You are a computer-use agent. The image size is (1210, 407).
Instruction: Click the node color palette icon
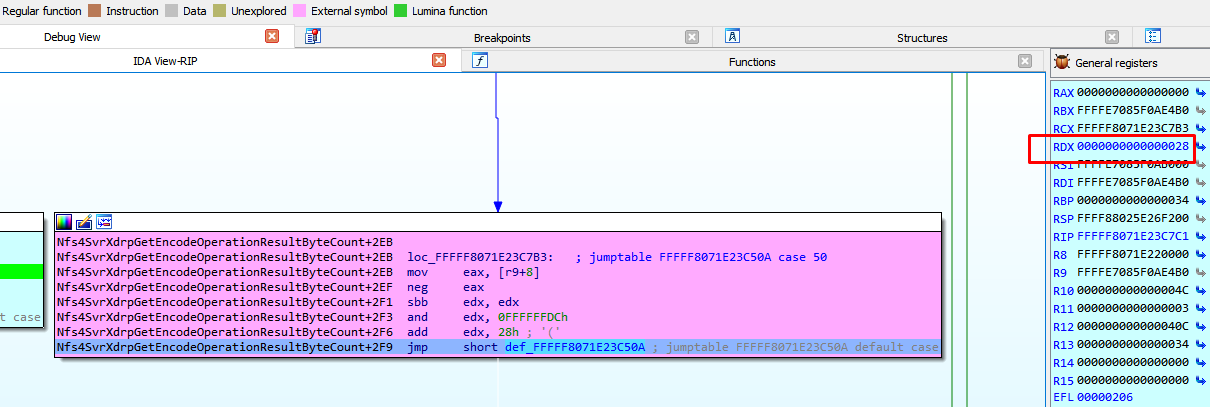pos(64,222)
